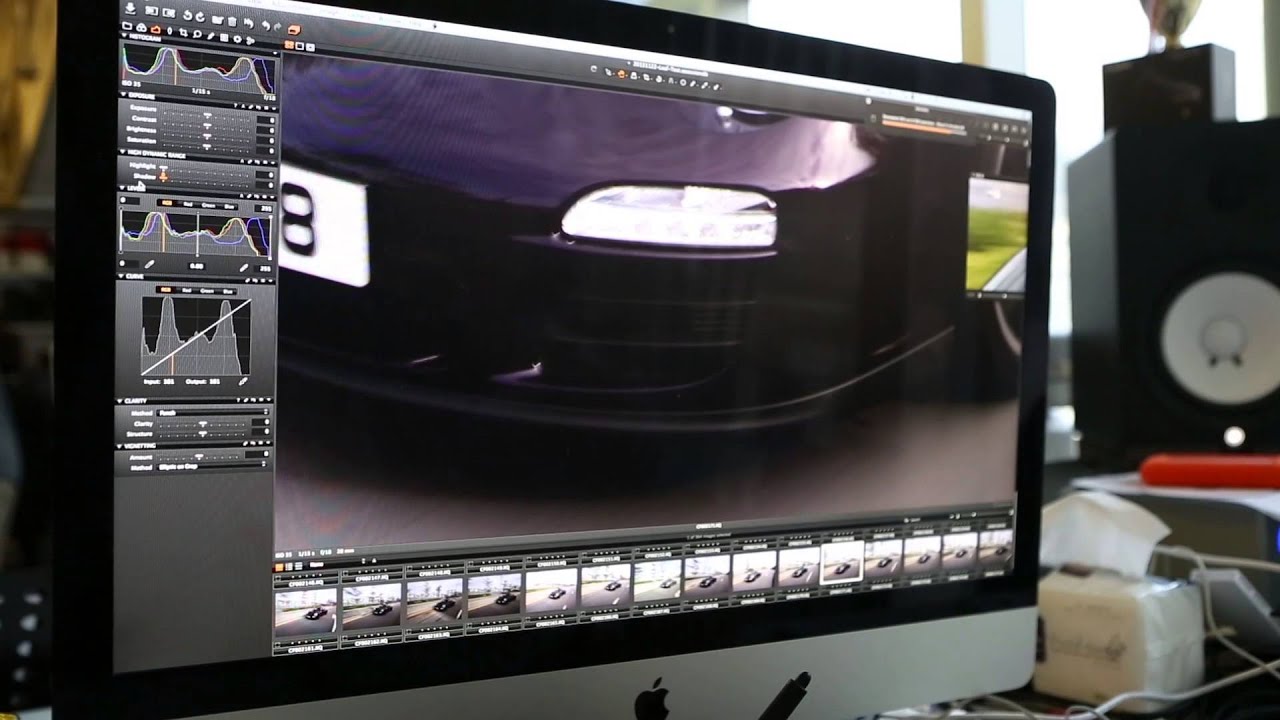Click the Exposure panel help question icon

pyautogui.click(x=236, y=106)
